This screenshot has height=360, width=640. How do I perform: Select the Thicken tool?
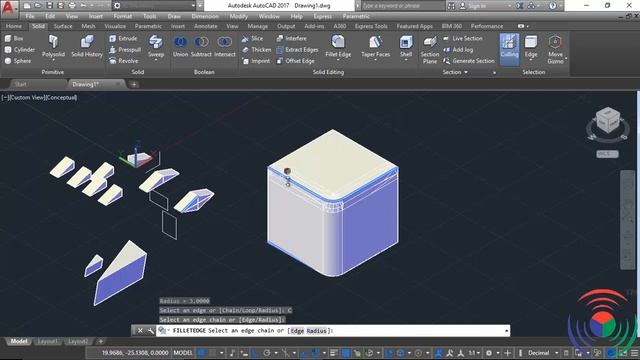(x=256, y=50)
